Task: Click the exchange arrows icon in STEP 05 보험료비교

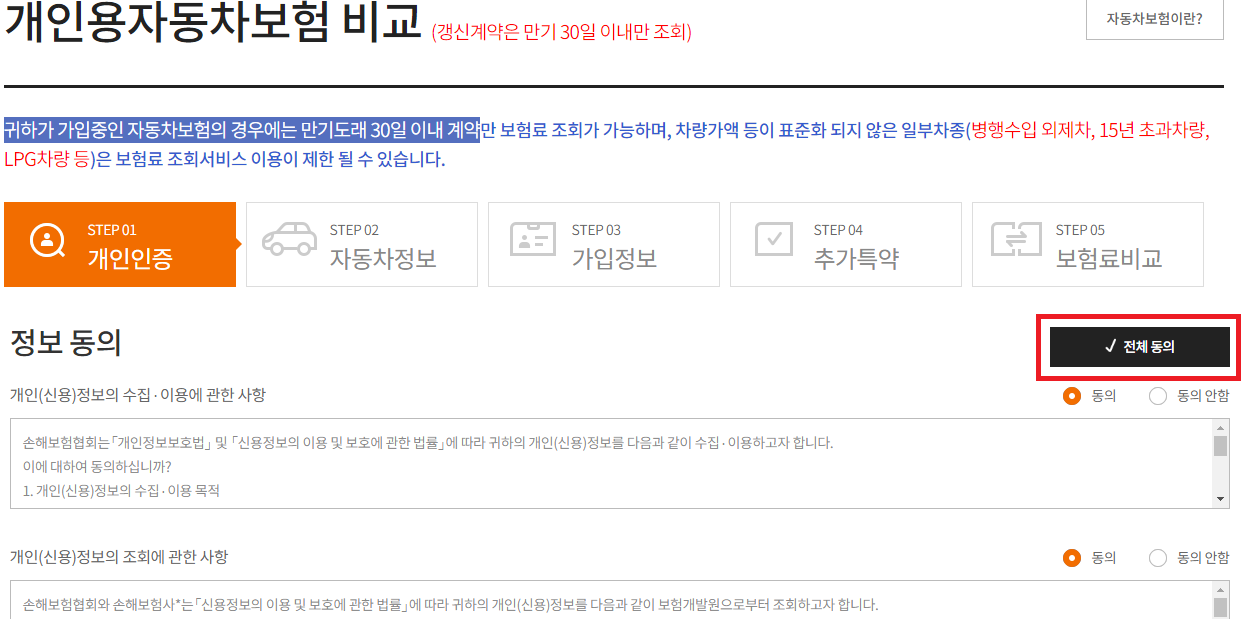Action: [1017, 239]
